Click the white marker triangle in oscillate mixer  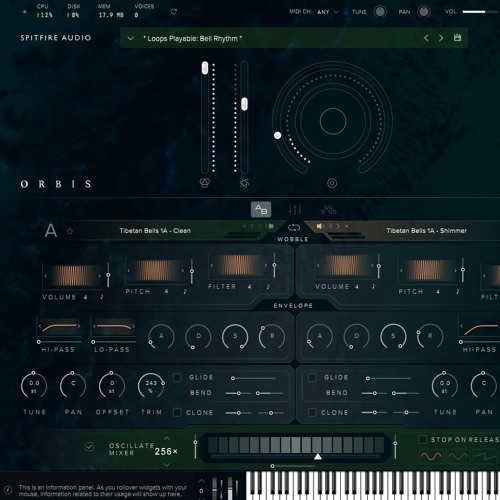(318, 456)
